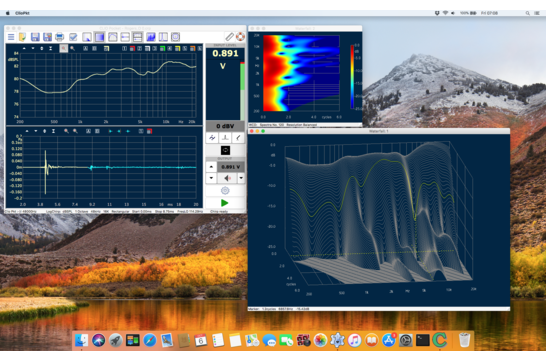Image resolution: width=546 pixels, height=360 pixels.
Task: Click the pencil notes icon in main toolbar
Action: coord(229,37)
